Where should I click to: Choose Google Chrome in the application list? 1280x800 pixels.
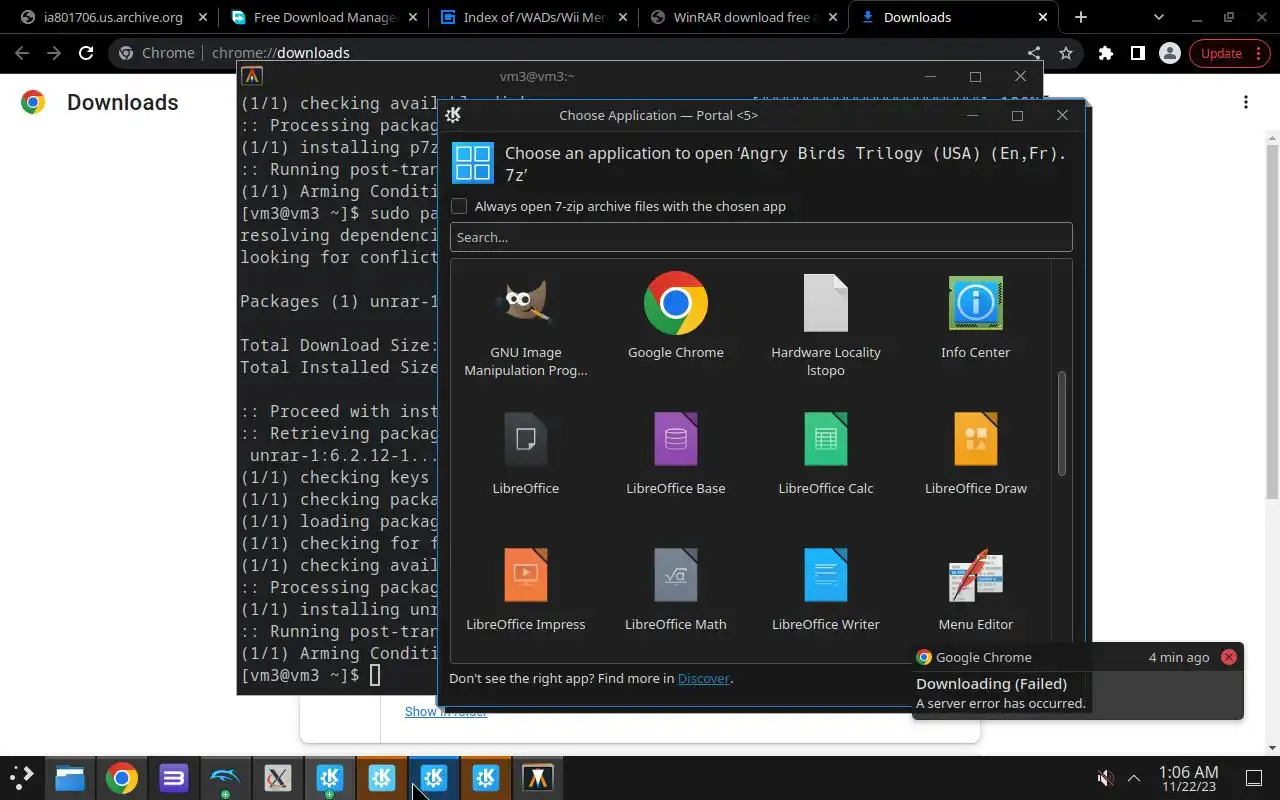coord(676,303)
